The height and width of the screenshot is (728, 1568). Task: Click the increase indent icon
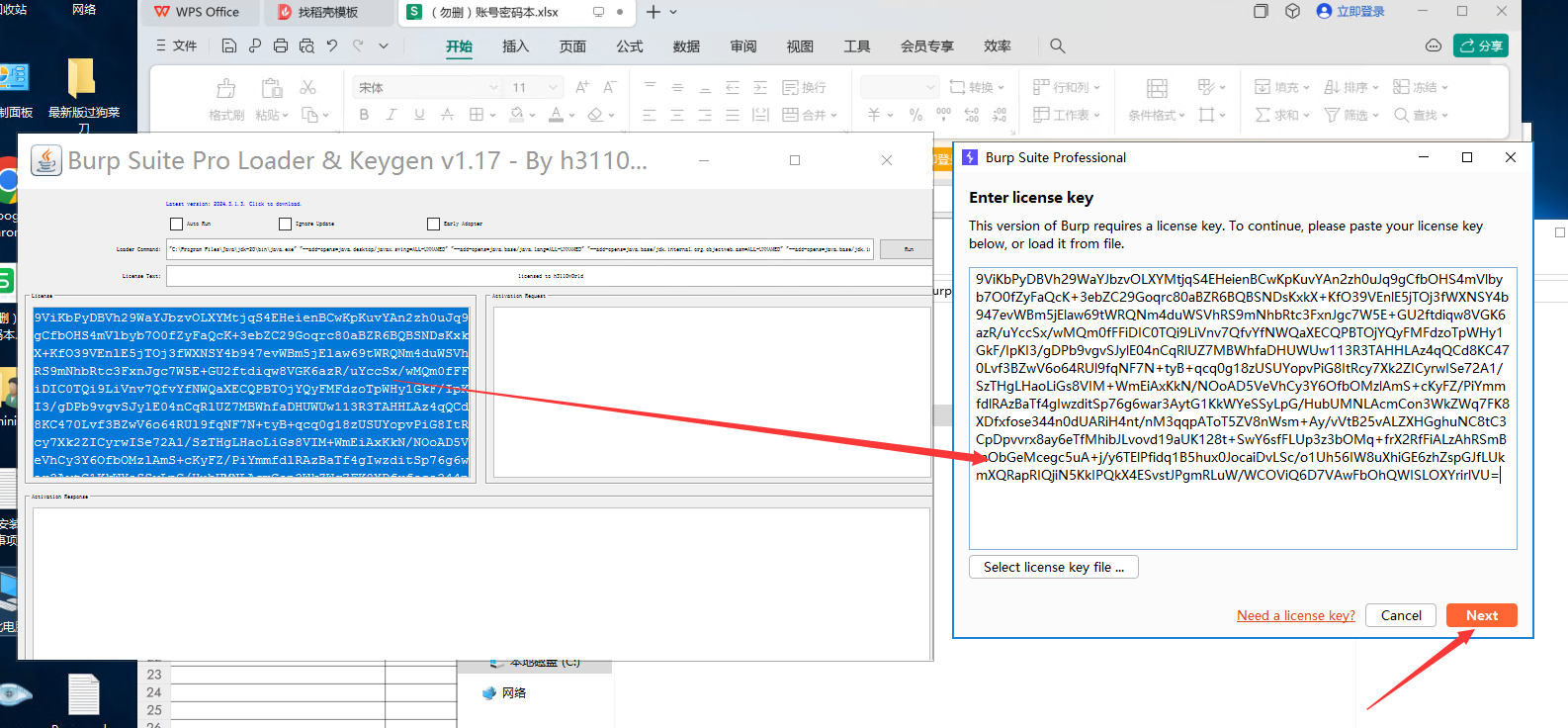[x=760, y=87]
